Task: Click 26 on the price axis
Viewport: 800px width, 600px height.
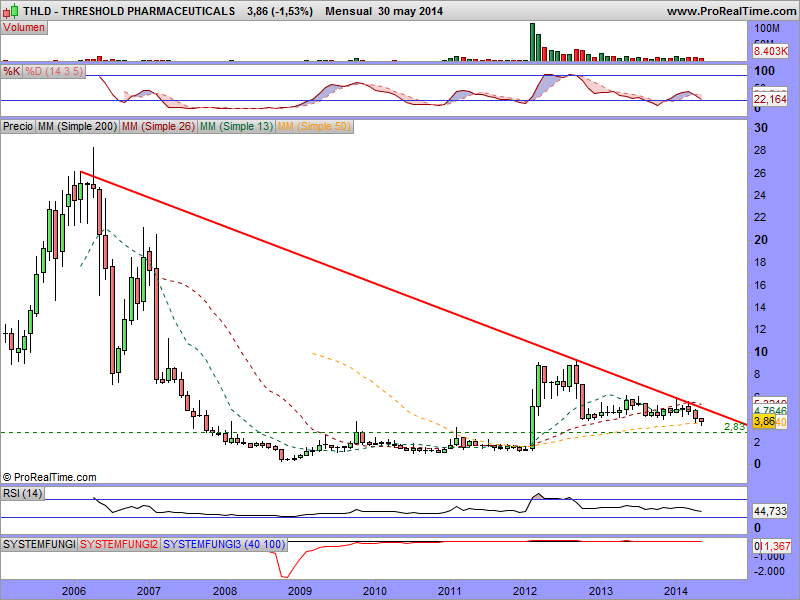Action: [761, 173]
